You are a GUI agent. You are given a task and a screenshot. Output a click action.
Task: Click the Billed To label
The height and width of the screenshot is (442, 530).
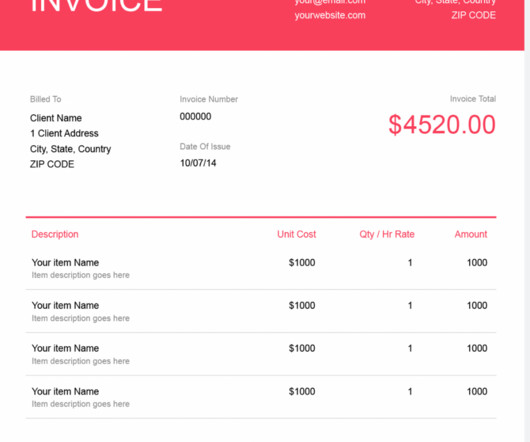46,99
